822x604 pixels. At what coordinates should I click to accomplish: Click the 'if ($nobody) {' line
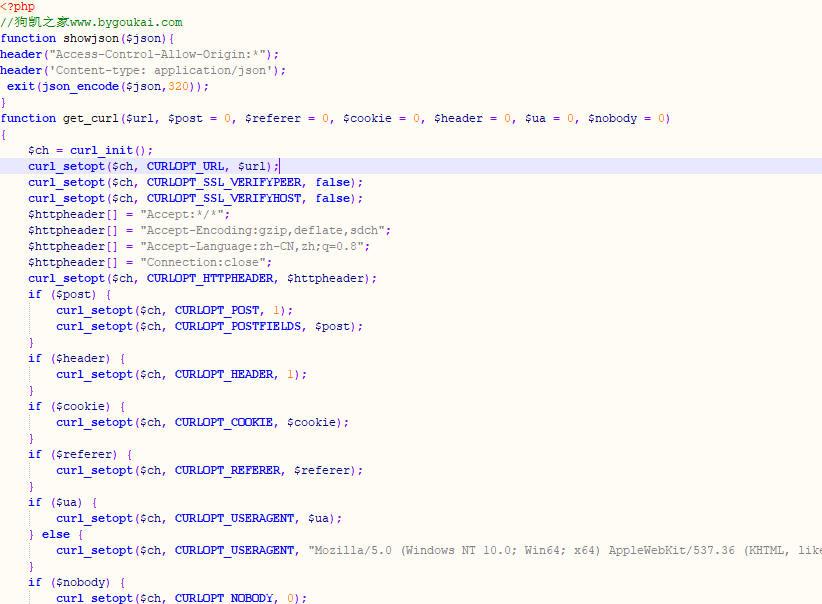point(77,582)
